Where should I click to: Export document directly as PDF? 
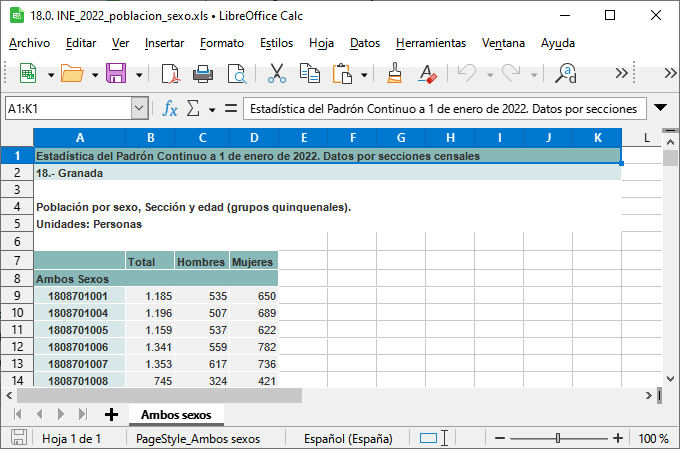click(x=170, y=73)
